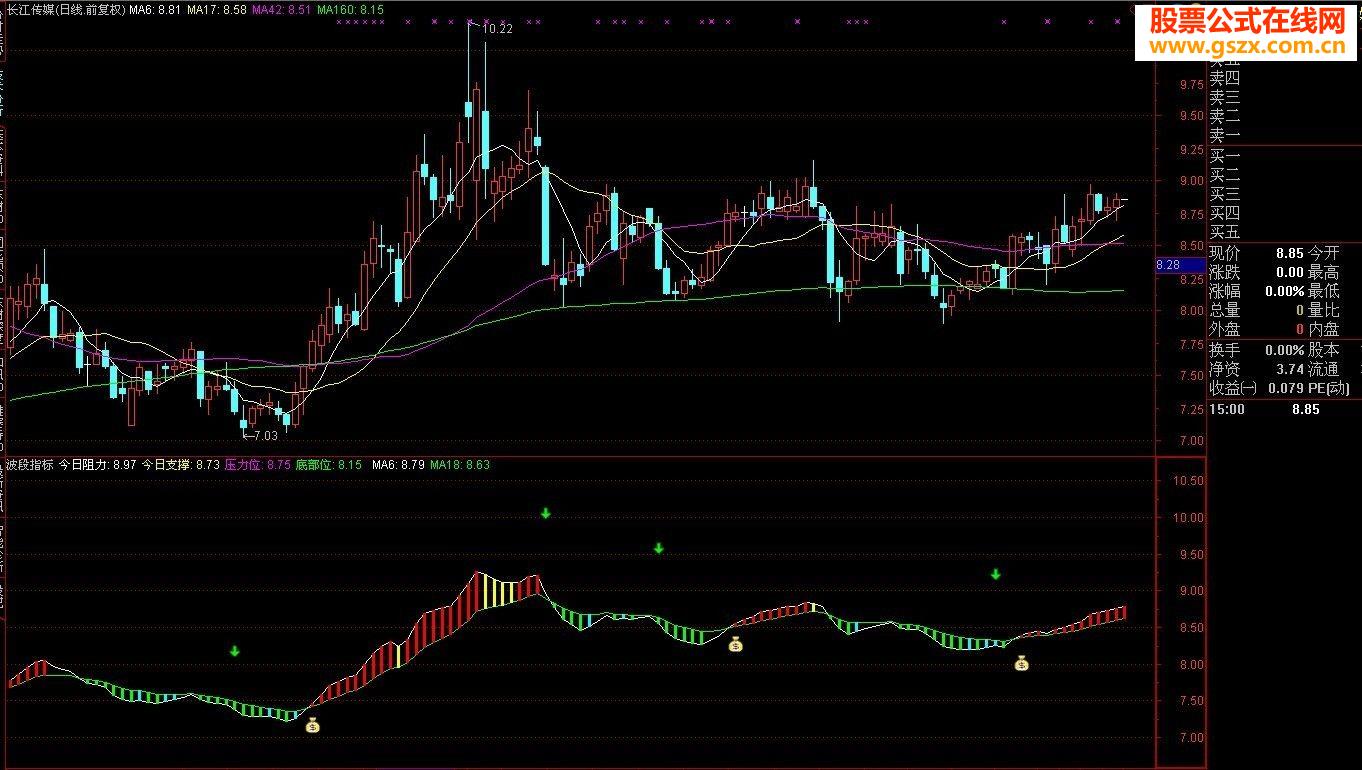Click the rightmost green down arrow signal
The width and height of the screenshot is (1362, 770).
click(996, 574)
